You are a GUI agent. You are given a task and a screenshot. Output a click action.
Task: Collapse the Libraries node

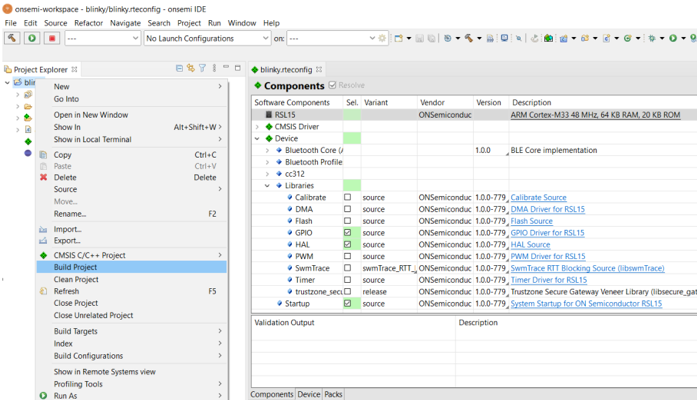tap(268, 186)
